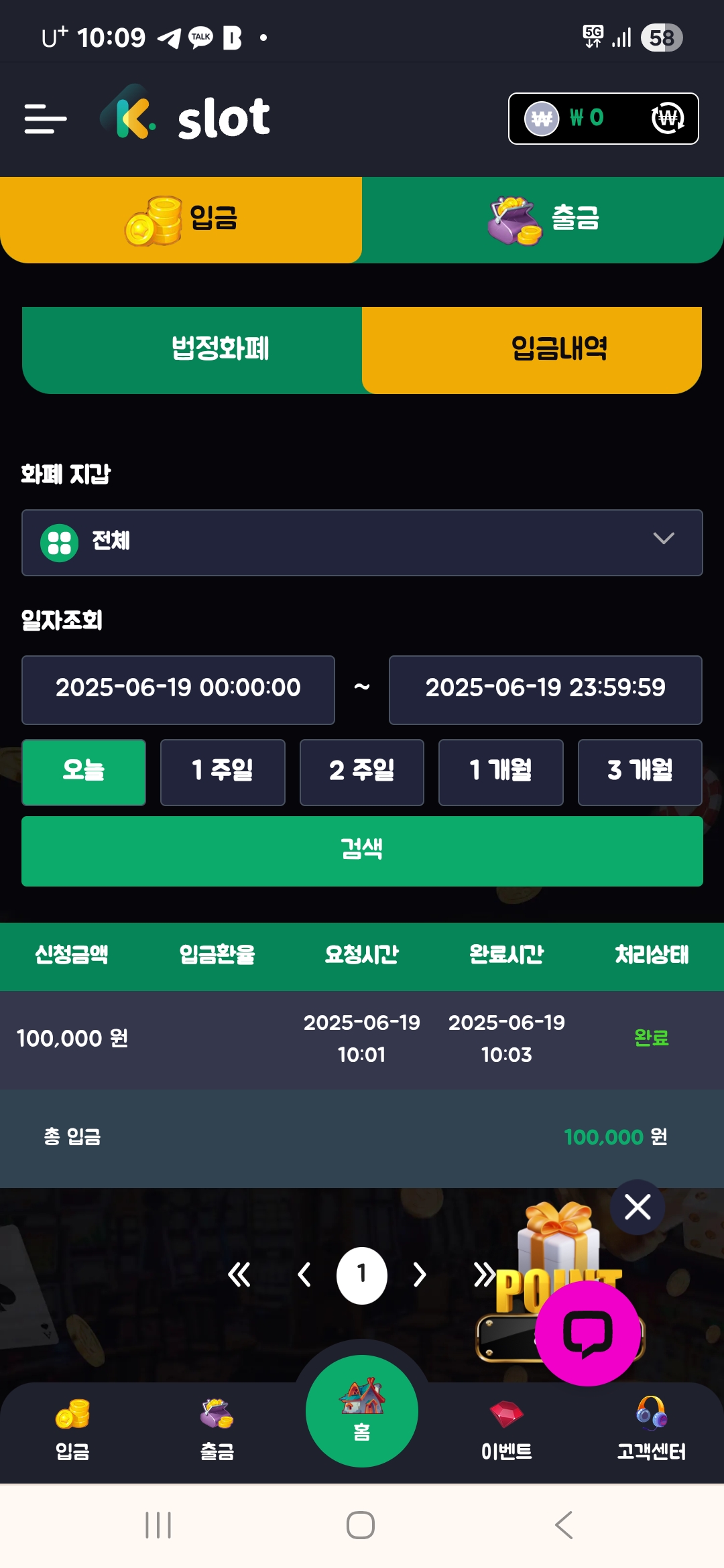Tap the won refresh balance icon
This screenshot has height=1568, width=724.
(x=668, y=119)
